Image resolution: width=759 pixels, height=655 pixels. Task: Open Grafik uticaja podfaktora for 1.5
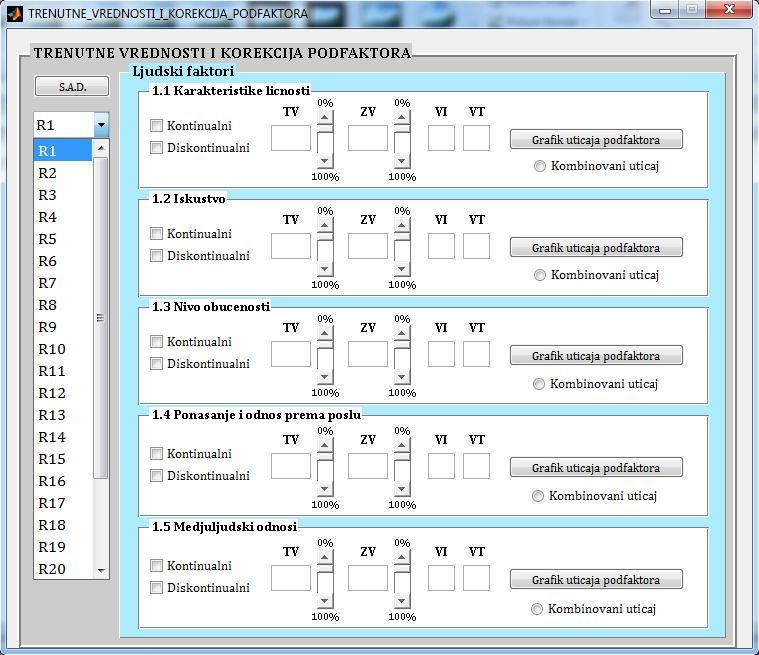[x=596, y=579]
